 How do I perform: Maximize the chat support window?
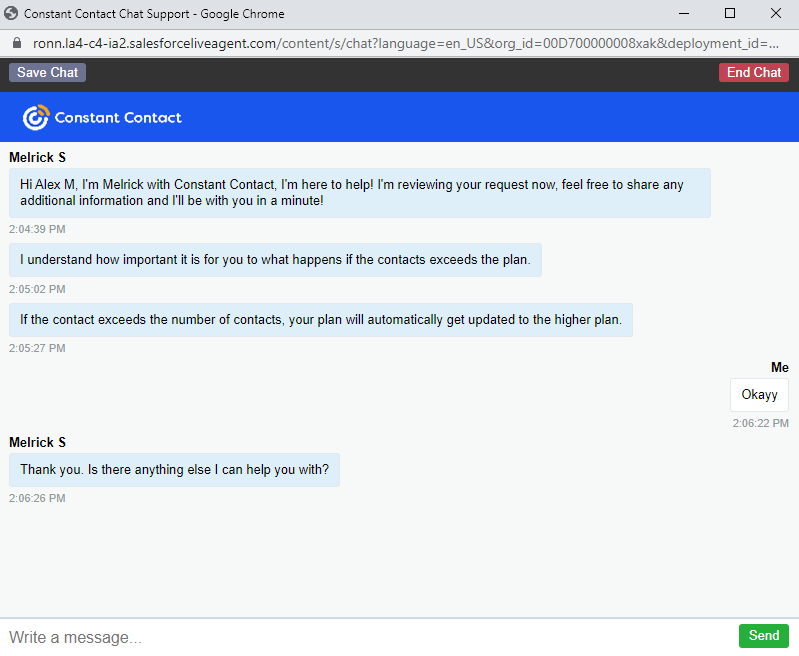coord(730,14)
